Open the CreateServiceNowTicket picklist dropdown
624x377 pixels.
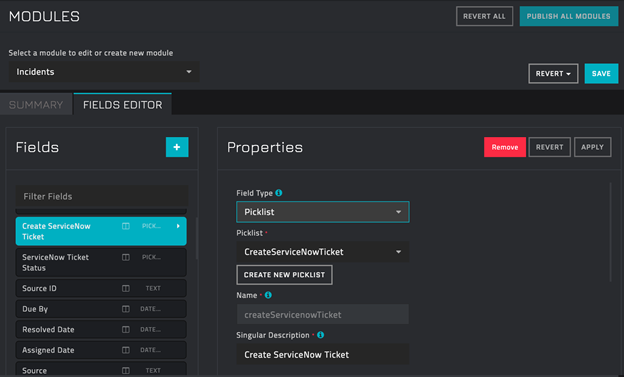coord(323,252)
